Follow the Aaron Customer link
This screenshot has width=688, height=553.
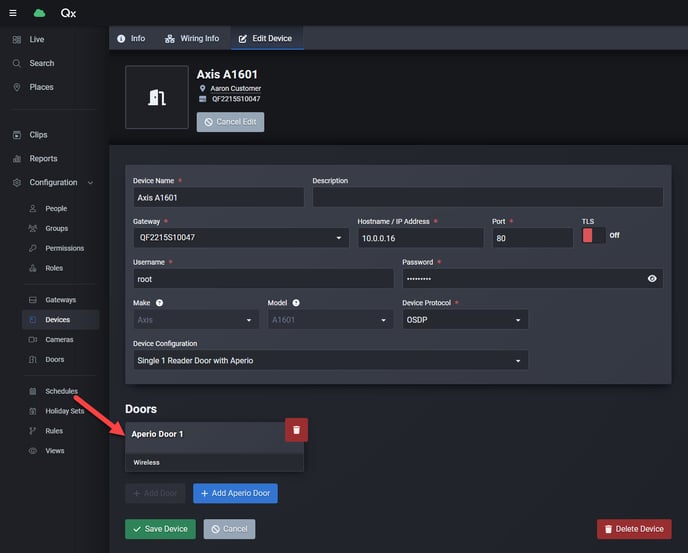[x=236, y=88]
